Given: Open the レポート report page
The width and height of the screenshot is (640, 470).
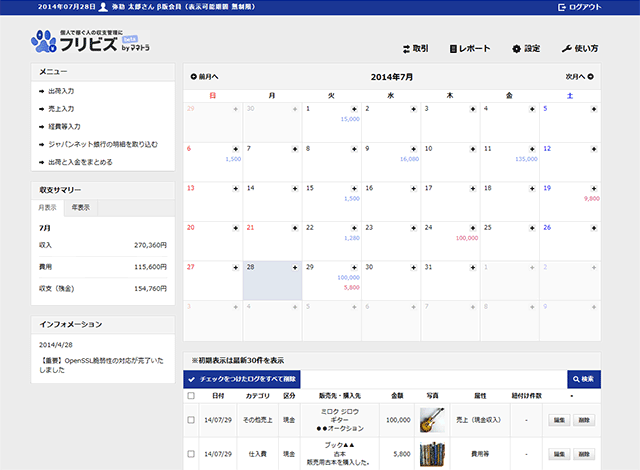Looking at the screenshot, I should tap(470, 48).
